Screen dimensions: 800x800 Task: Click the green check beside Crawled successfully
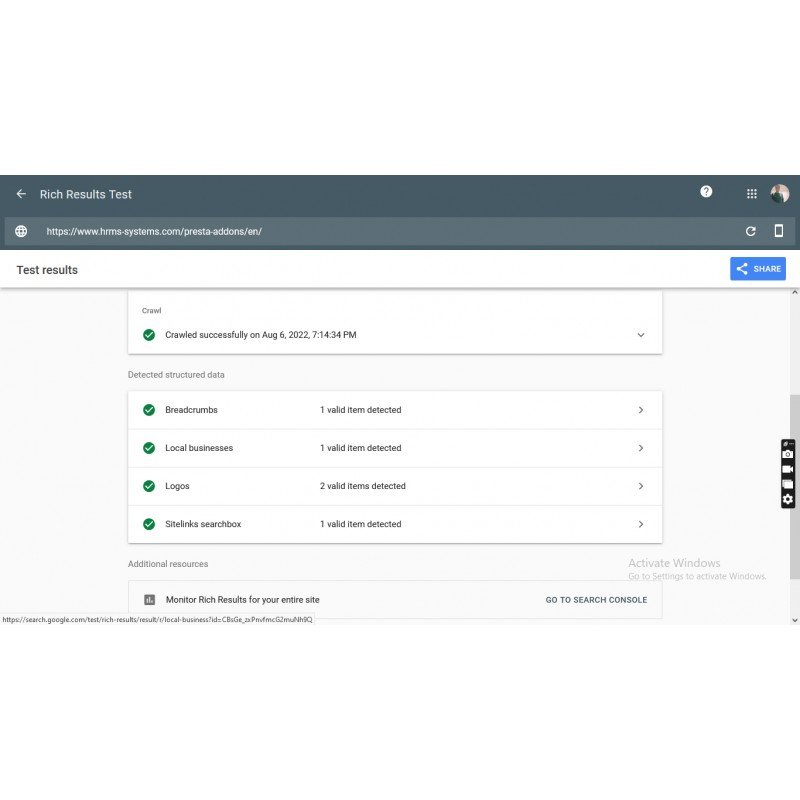click(149, 335)
